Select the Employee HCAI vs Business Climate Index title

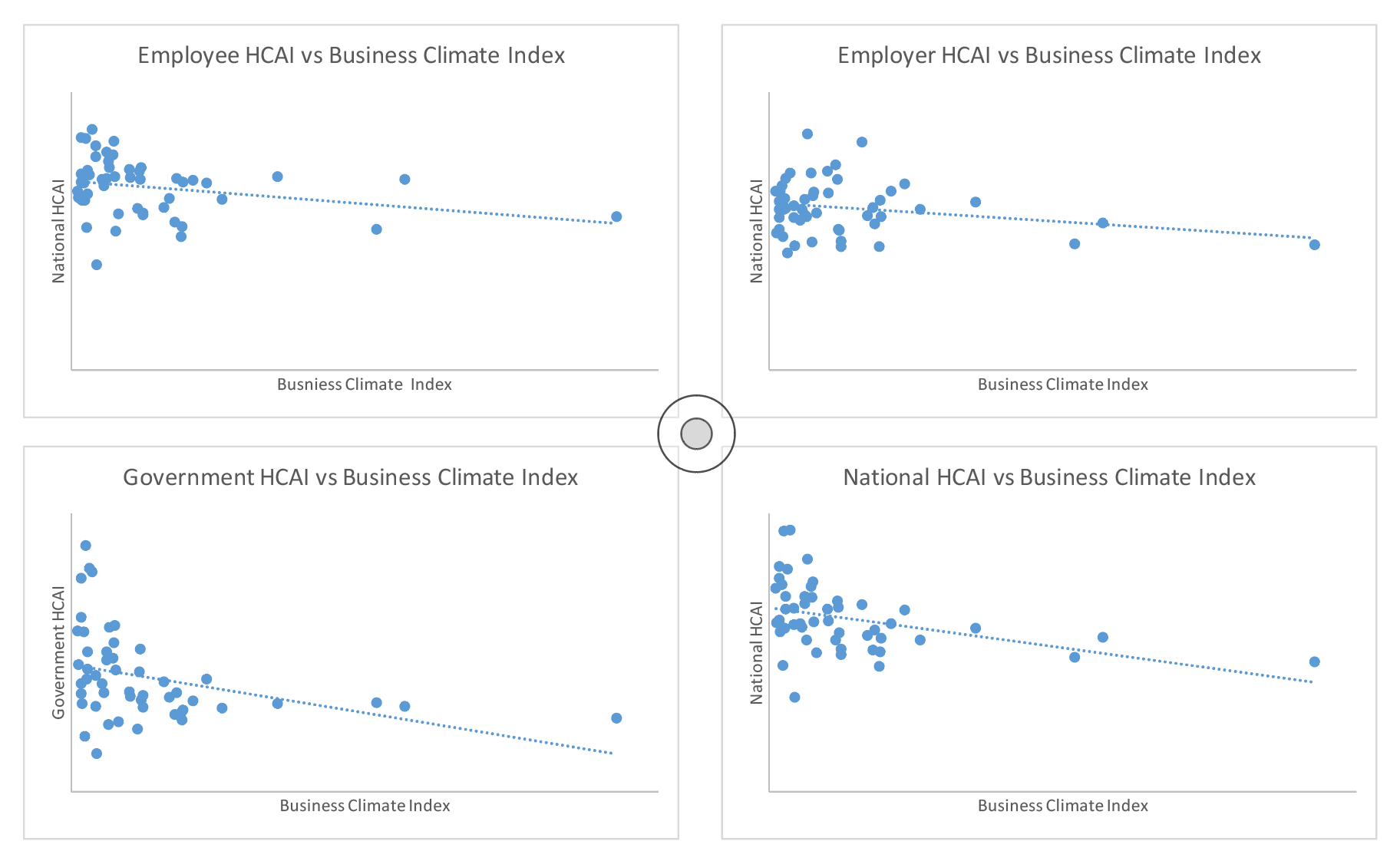tap(351, 55)
